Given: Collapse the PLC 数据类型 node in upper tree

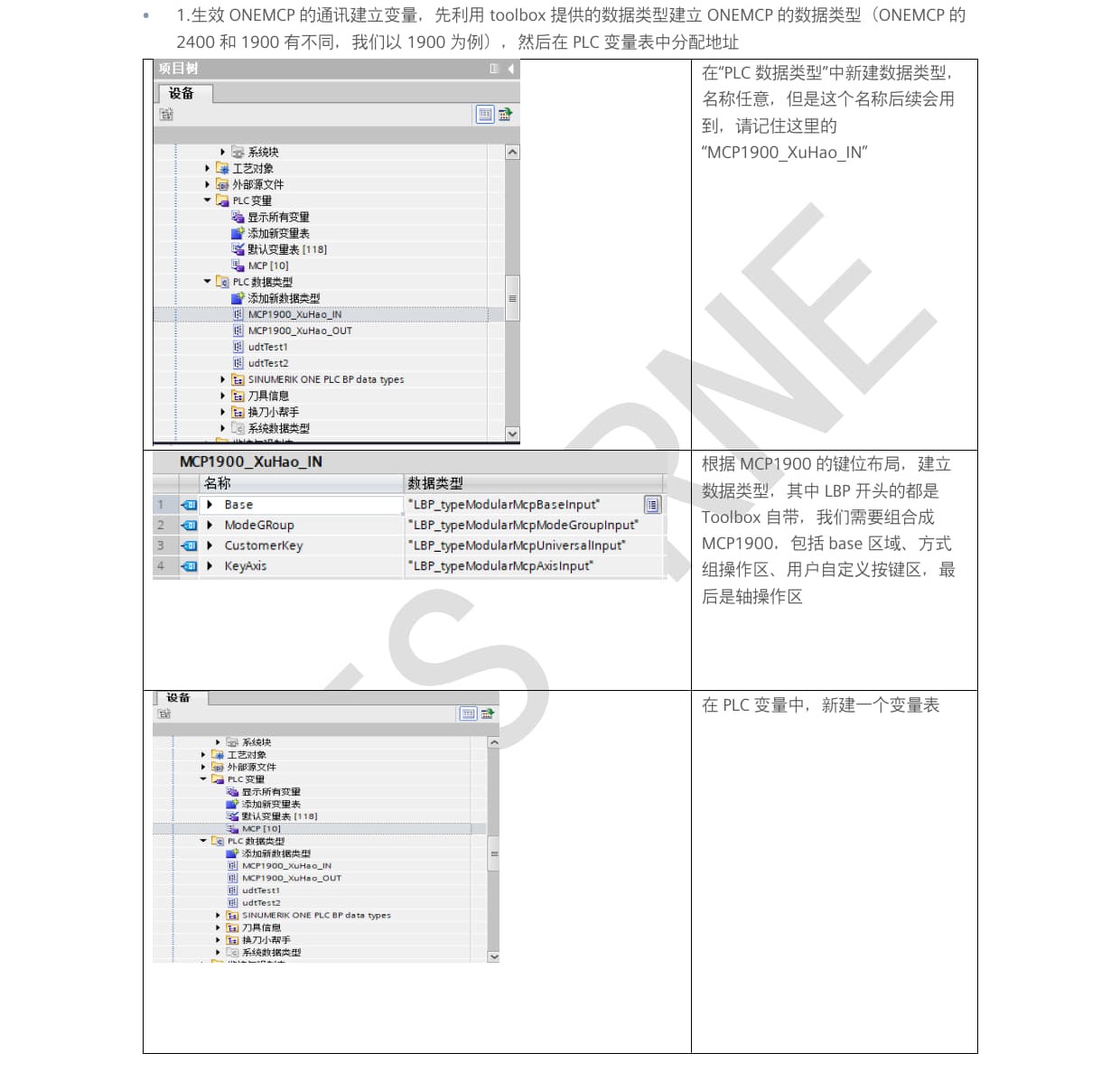Looking at the screenshot, I should click(208, 282).
